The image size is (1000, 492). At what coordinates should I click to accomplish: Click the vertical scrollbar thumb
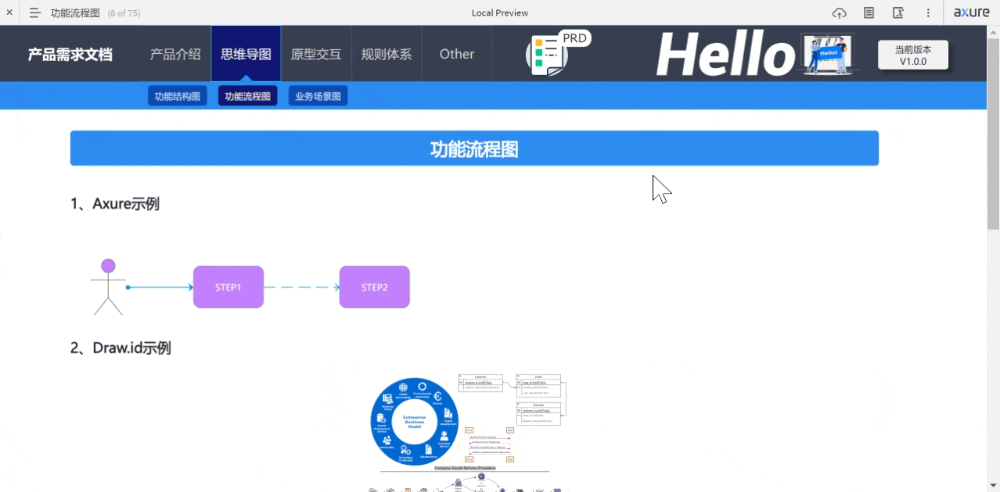click(x=992, y=130)
